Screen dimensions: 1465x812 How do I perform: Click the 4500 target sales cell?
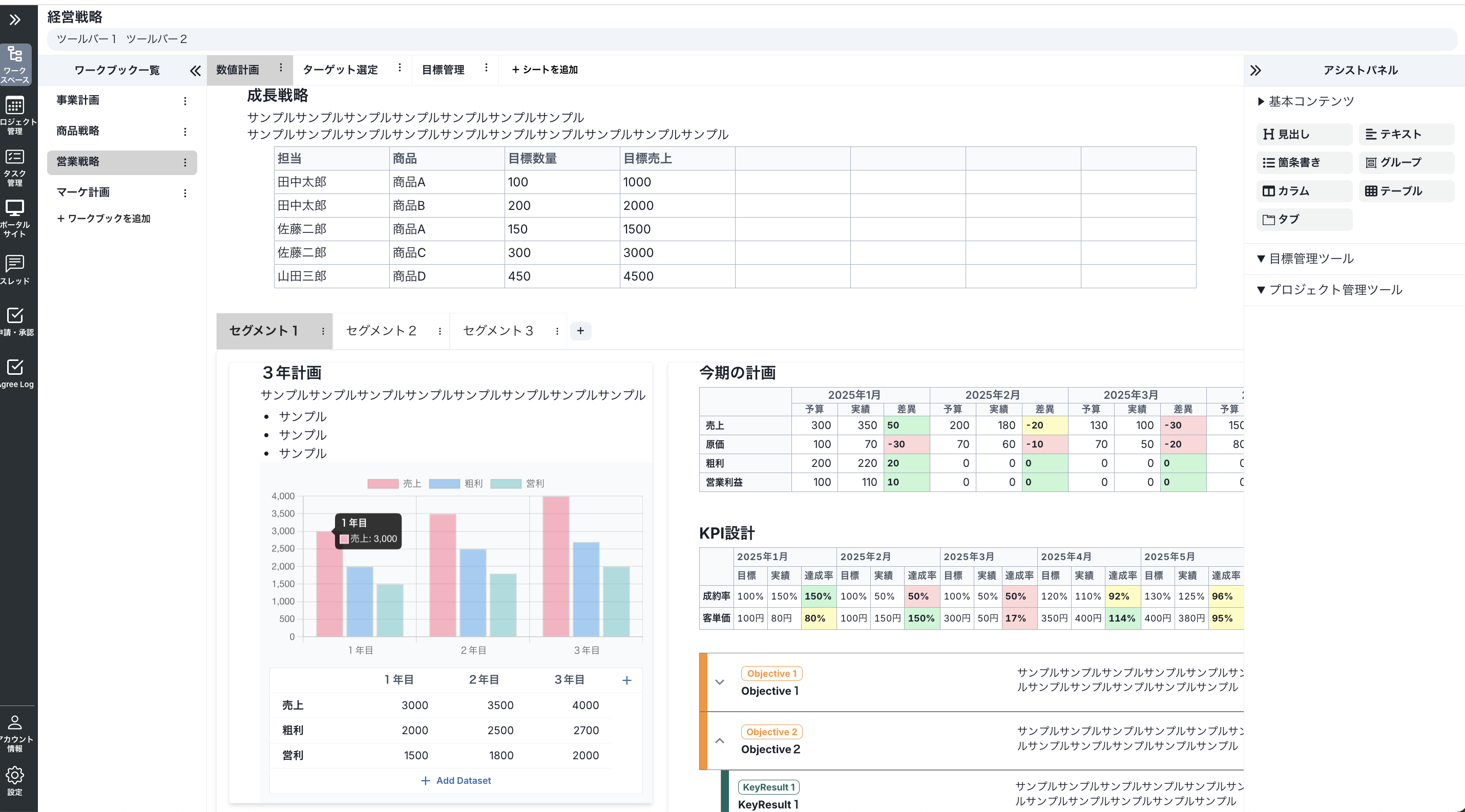pos(677,276)
